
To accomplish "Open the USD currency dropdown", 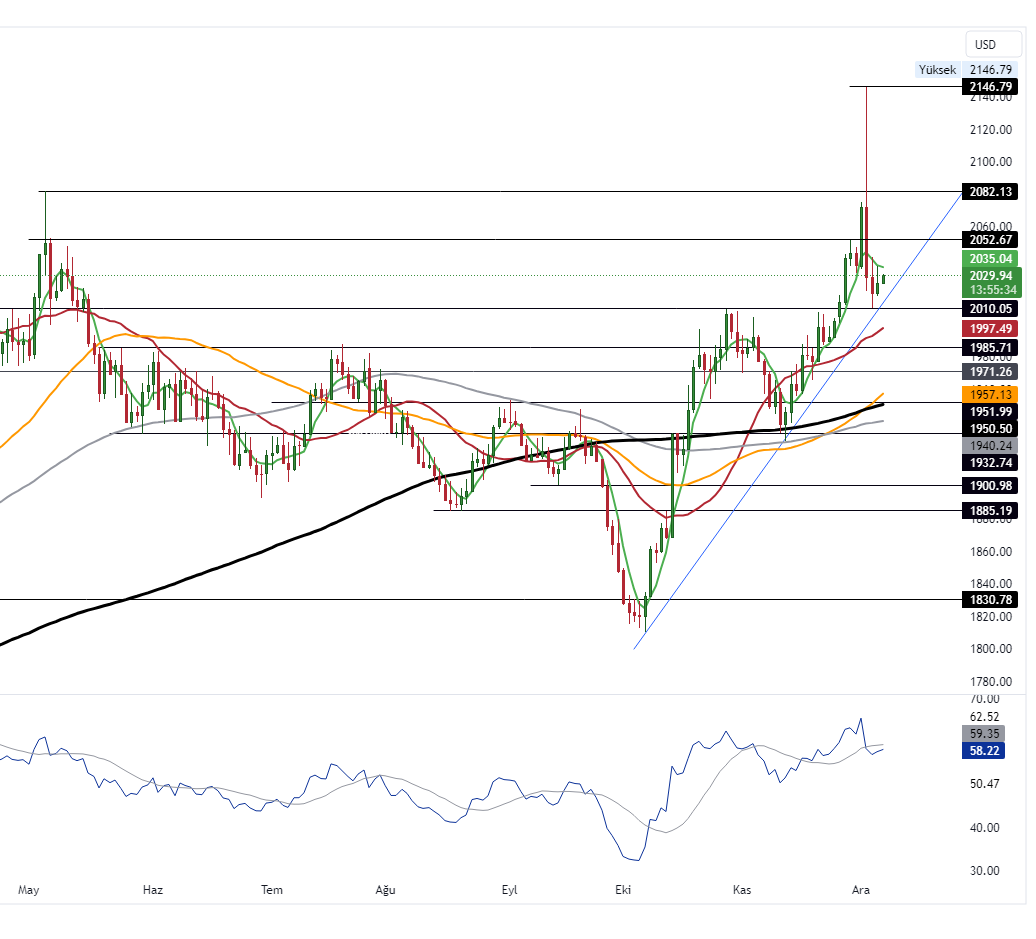I will tap(985, 44).
